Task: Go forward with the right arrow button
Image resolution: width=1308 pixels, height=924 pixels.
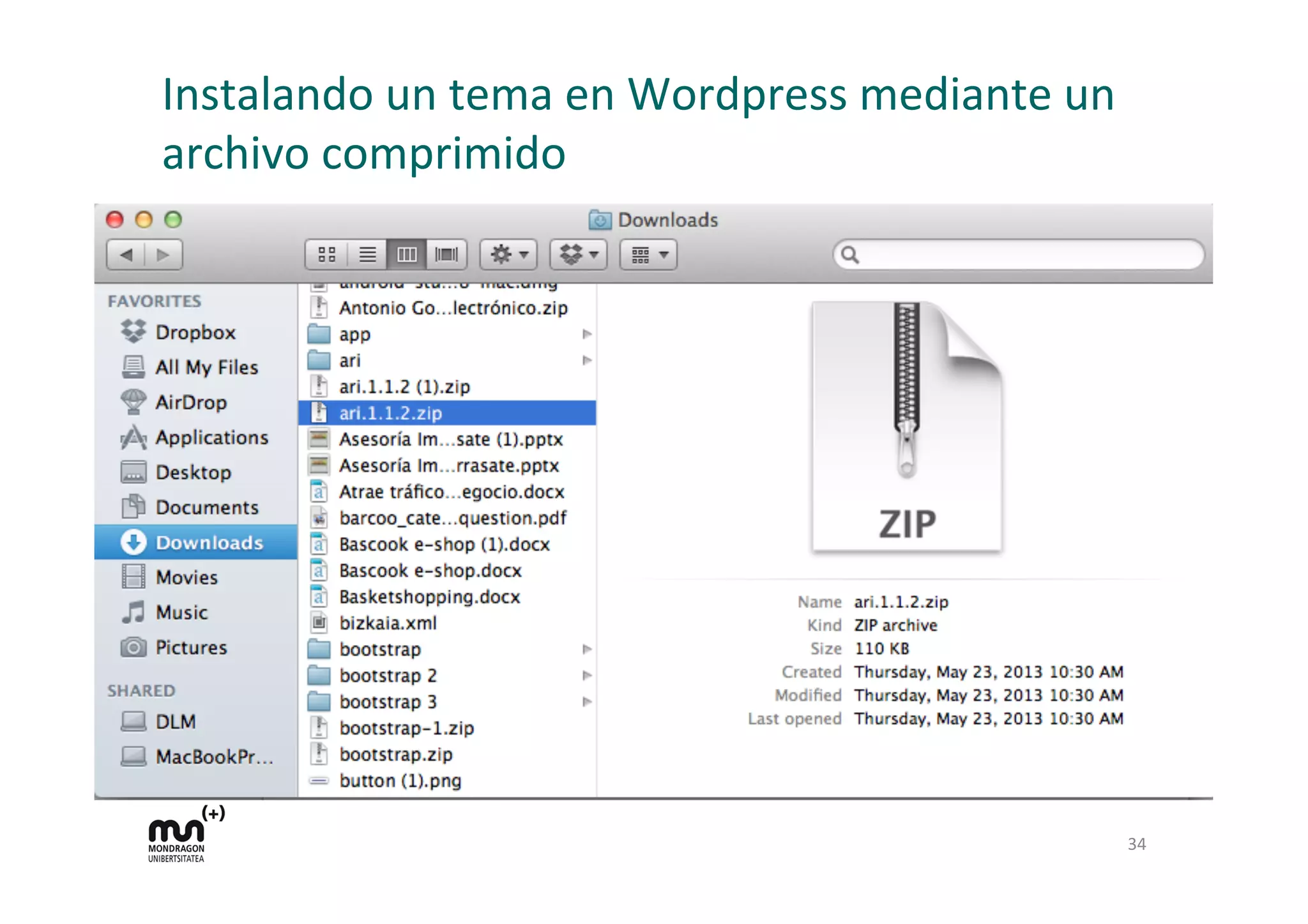Action: [163, 255]
